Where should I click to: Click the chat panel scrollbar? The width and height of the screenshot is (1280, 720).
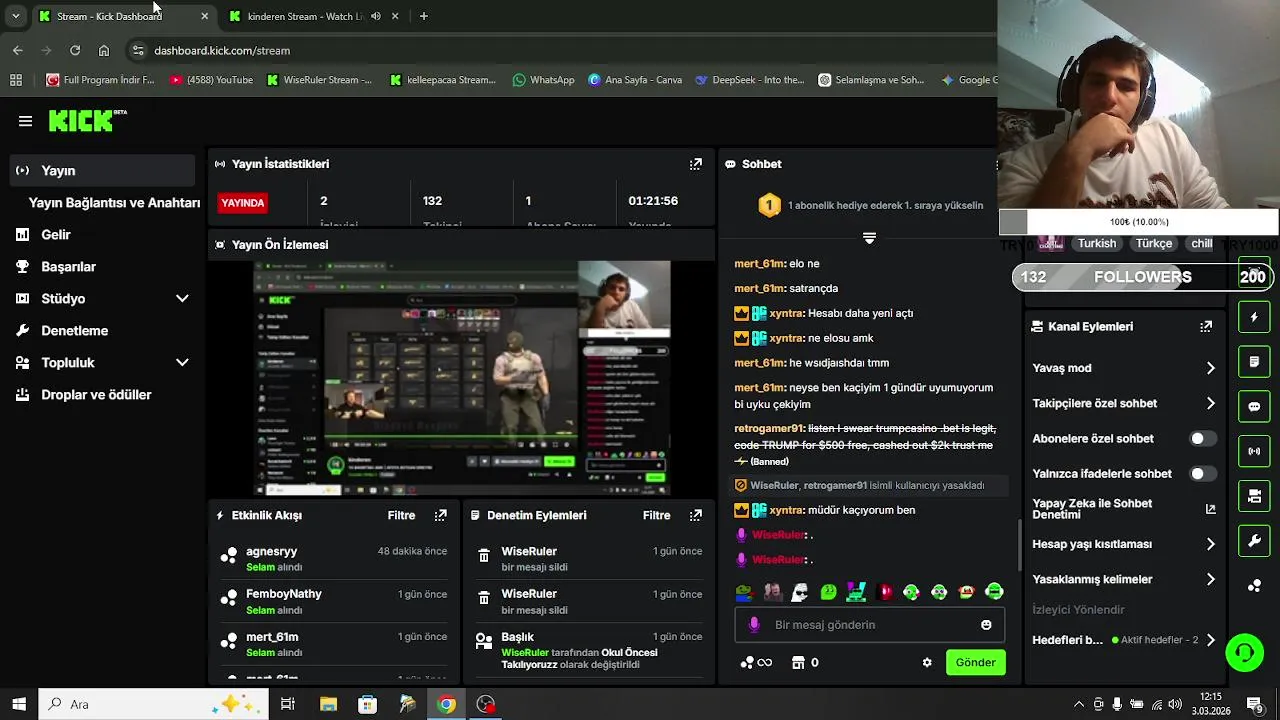(x=1020, y=546)
